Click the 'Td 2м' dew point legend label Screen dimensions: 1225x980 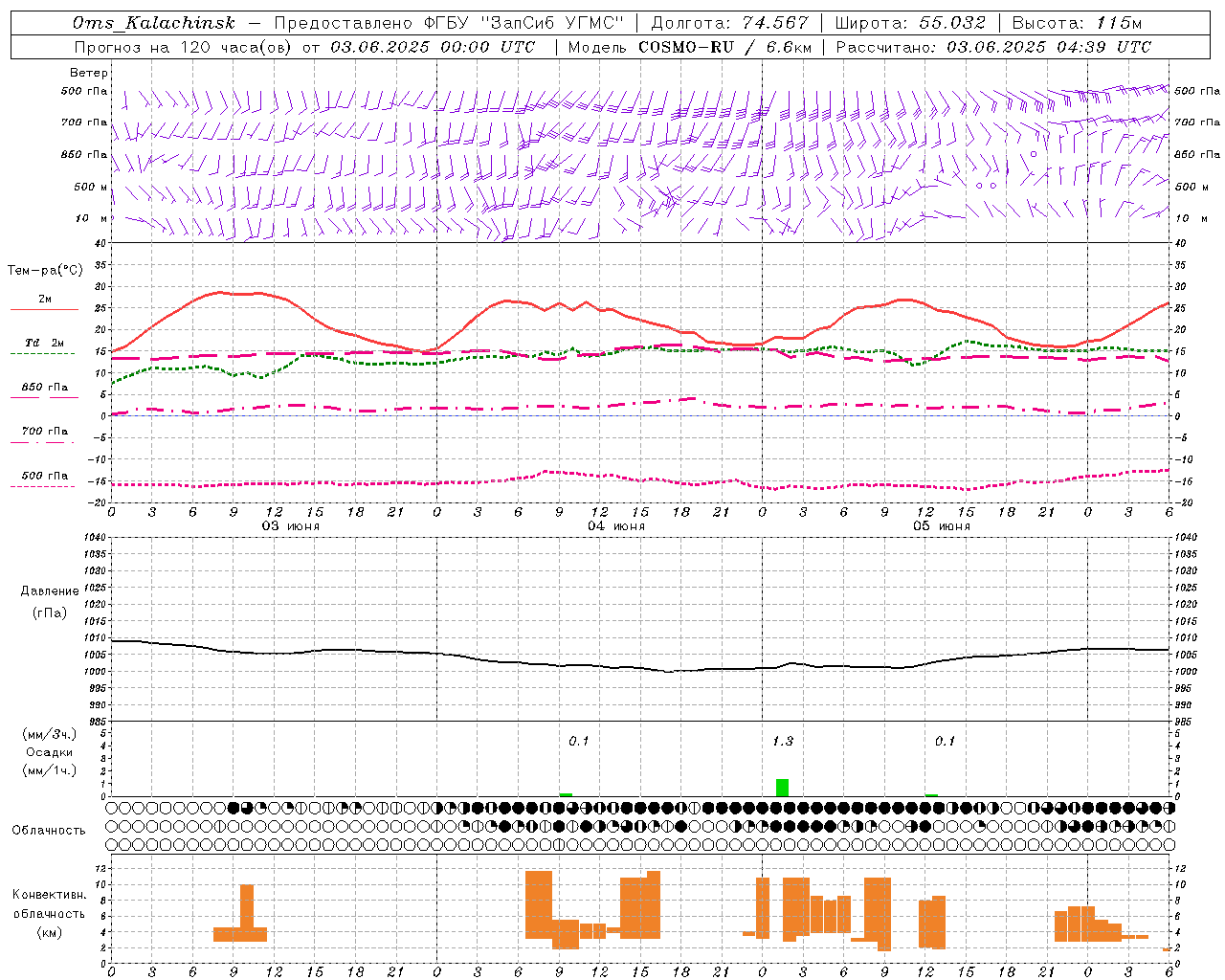[x=45, y=343]
